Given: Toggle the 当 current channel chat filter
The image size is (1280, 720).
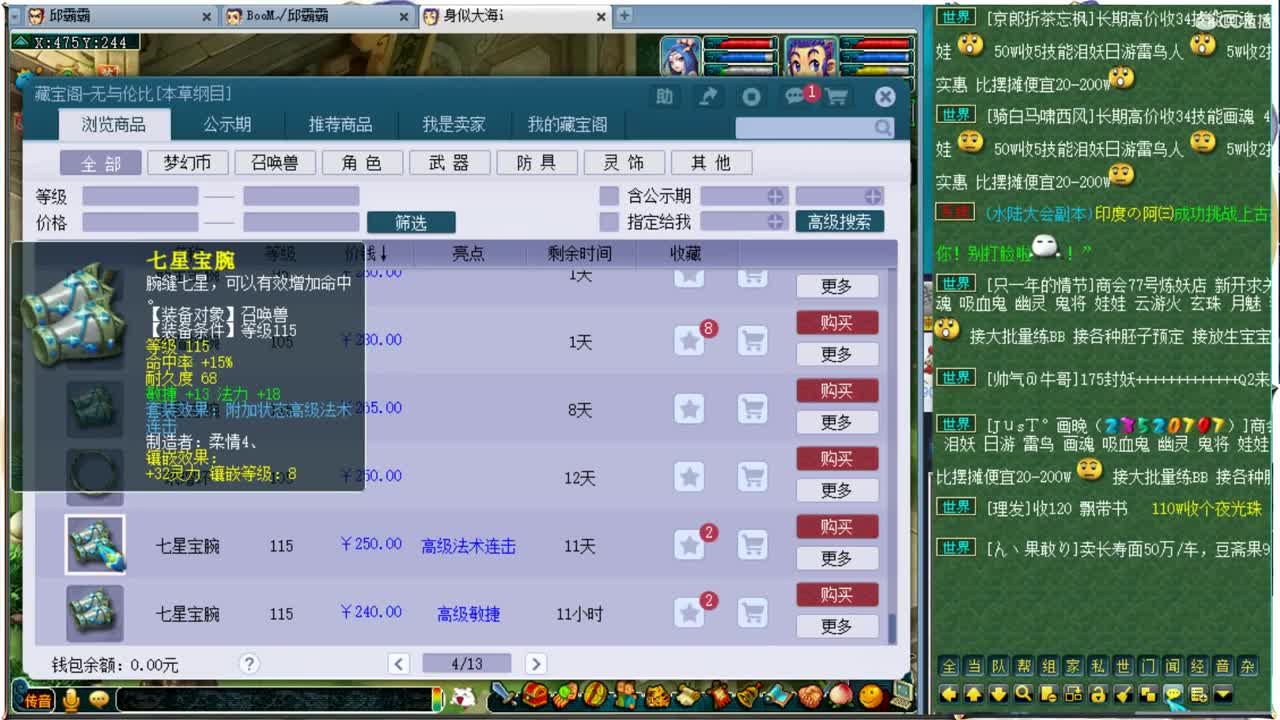Looking at the screenshot, I should 974,667.
